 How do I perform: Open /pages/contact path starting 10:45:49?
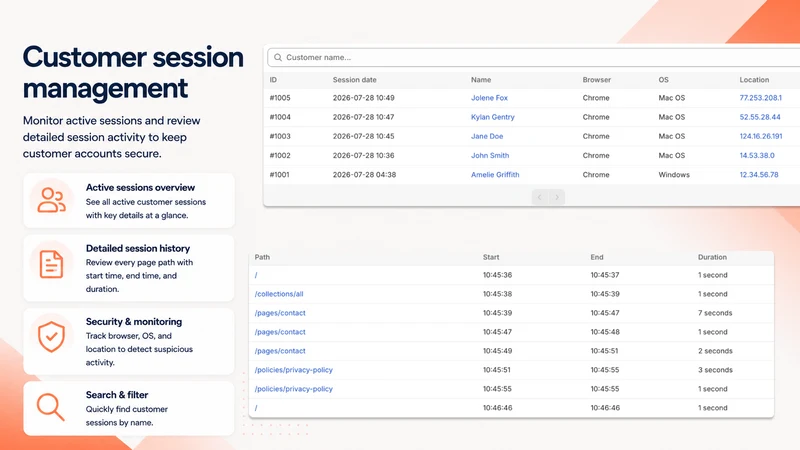click(280, 351)
